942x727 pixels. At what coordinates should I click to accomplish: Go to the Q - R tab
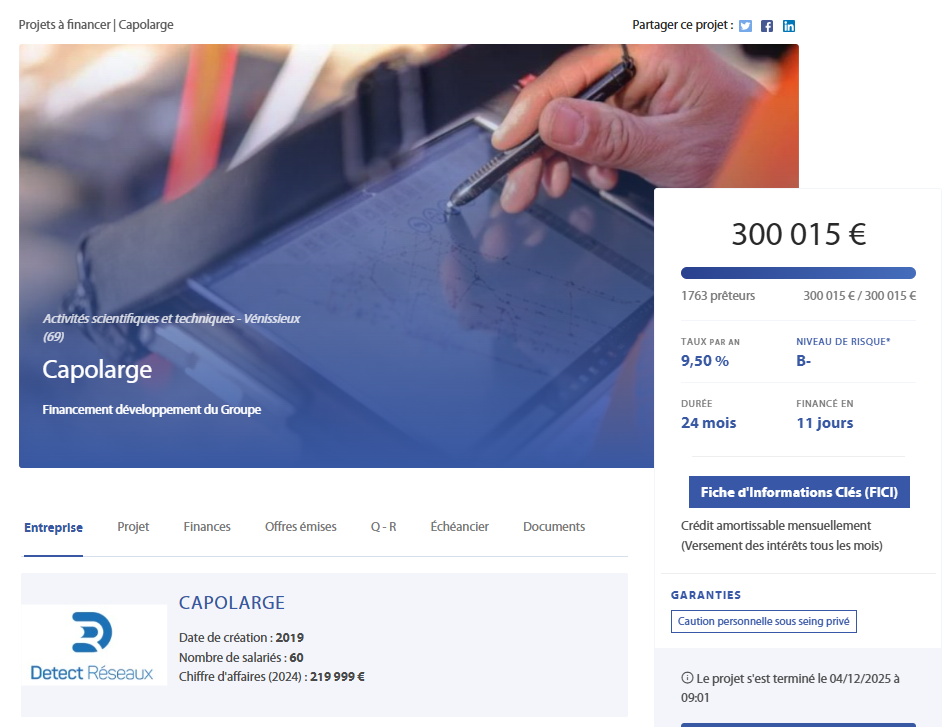pyautogui.click(x=383, y=527)
